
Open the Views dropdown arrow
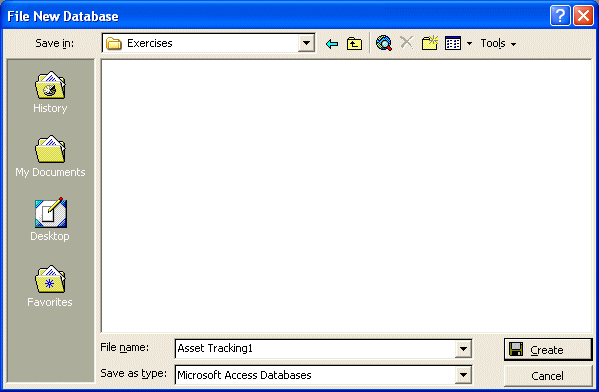[469, 44]
